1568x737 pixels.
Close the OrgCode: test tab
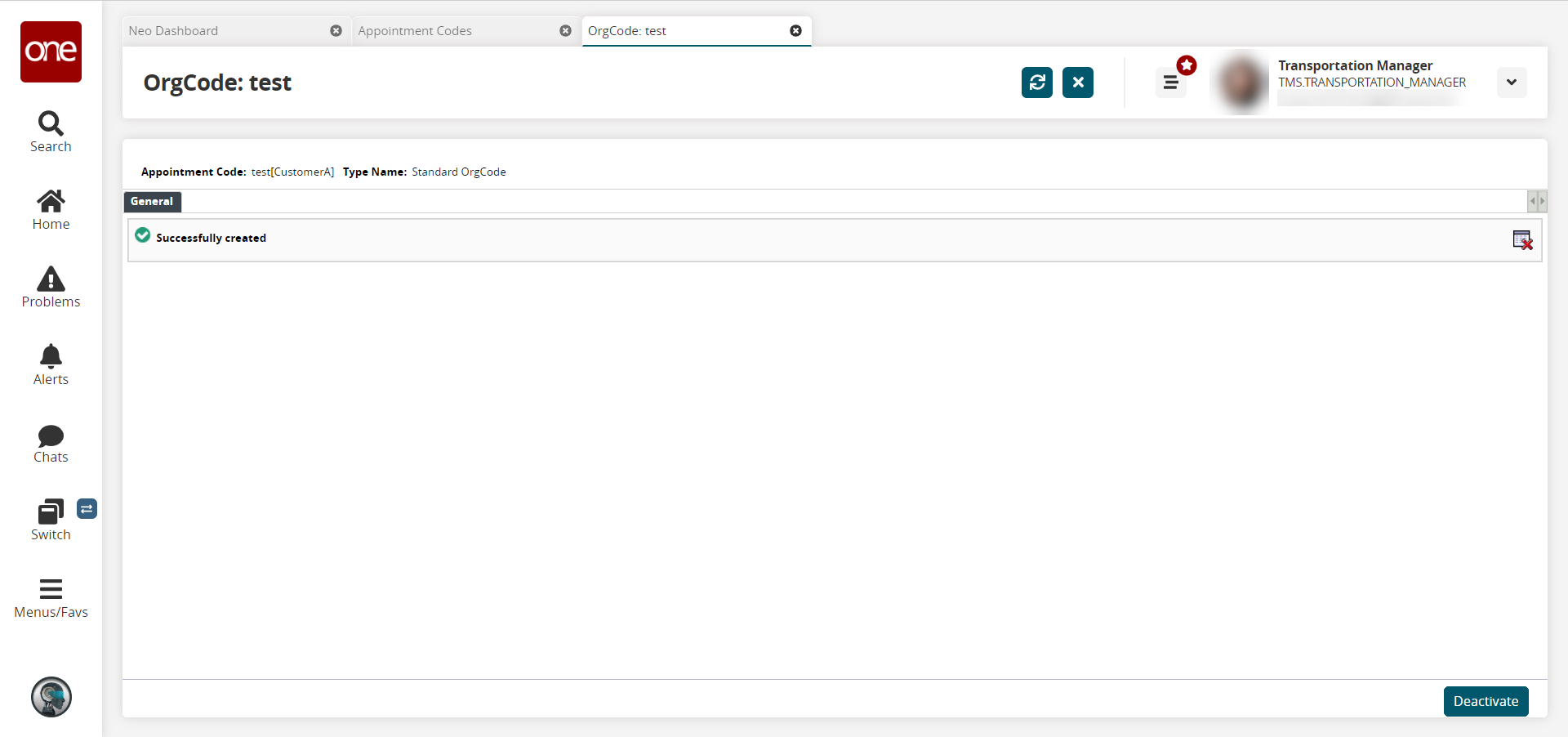coord(795,31)
